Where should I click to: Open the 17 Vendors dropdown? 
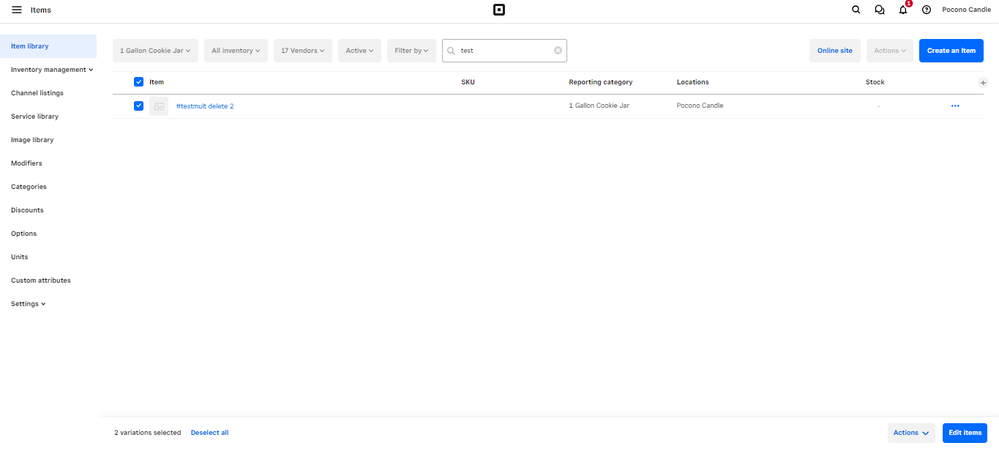[303, 51]
